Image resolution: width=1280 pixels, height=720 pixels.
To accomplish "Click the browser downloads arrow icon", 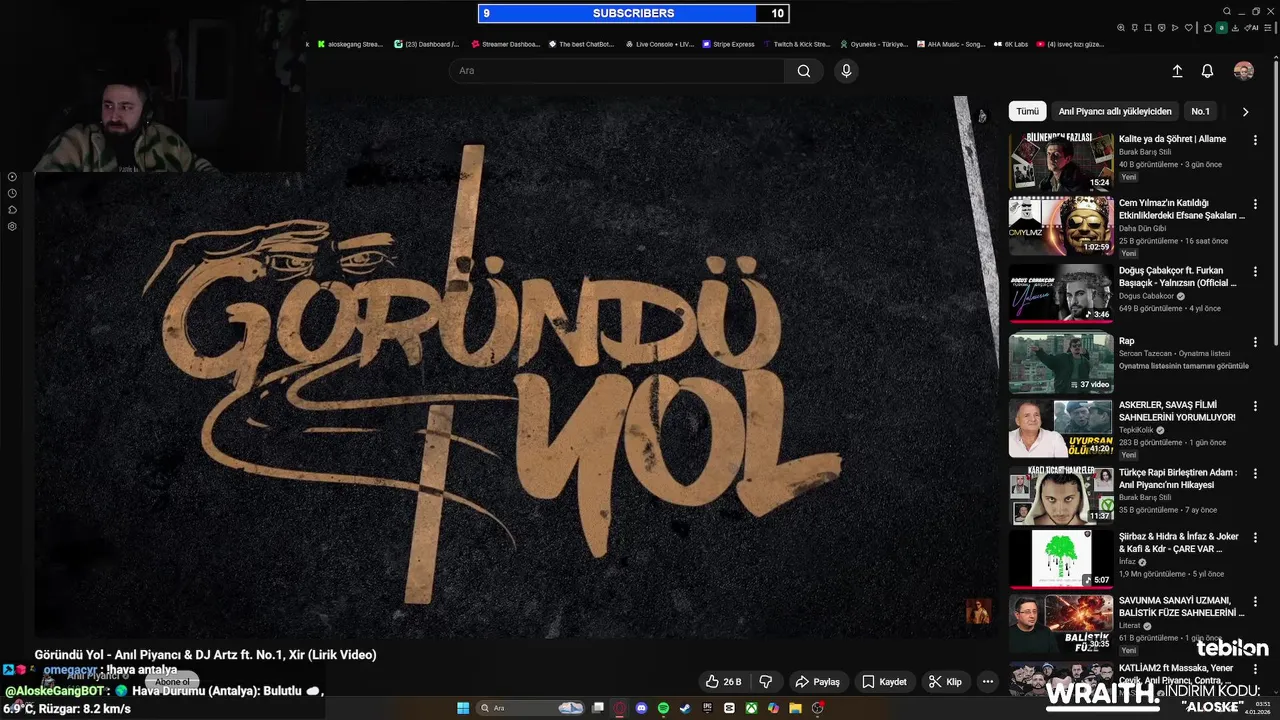I will click(x=1235, y=28).
